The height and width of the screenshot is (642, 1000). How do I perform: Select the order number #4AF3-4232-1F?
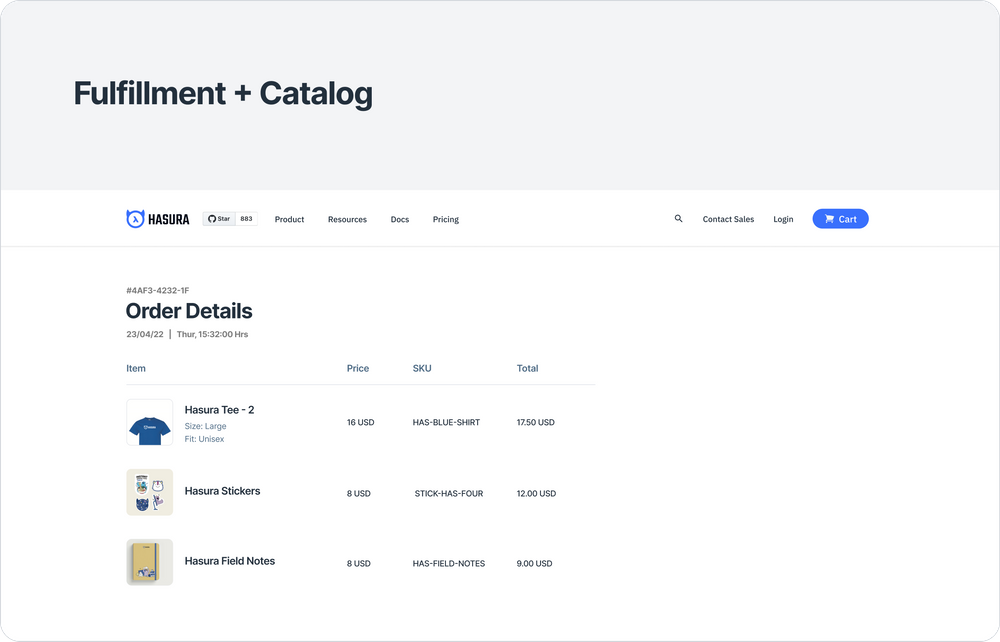coord(157,290)
